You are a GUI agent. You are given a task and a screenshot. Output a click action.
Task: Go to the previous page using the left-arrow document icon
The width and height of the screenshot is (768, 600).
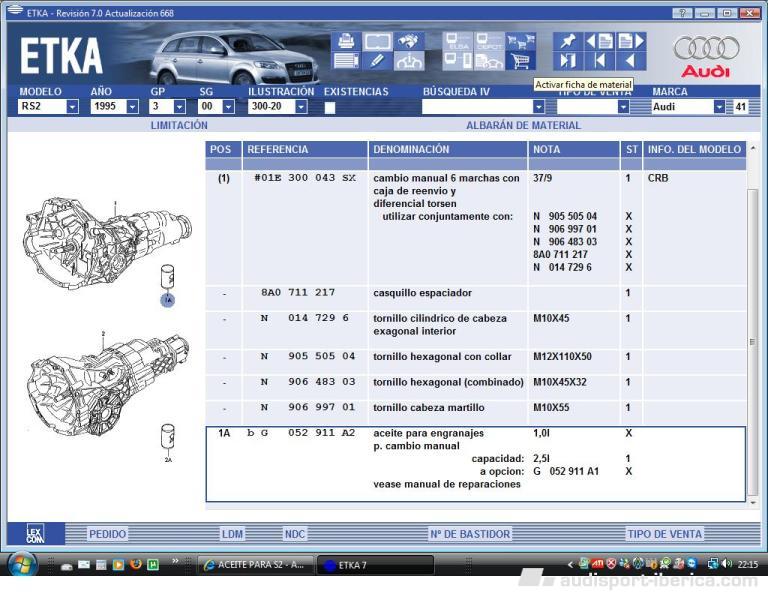click(600, 41)
